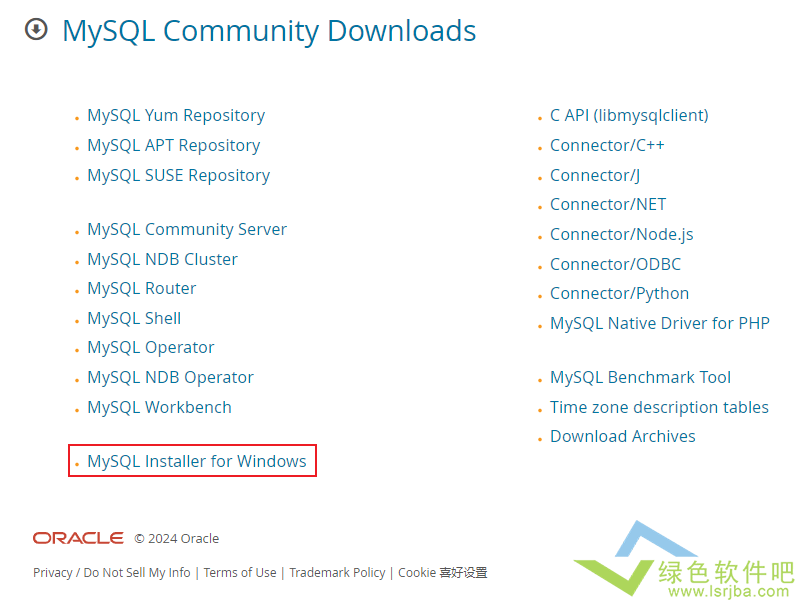
Task: Open Cookie 喜好设置 preferences
Action: coord(442,573)
